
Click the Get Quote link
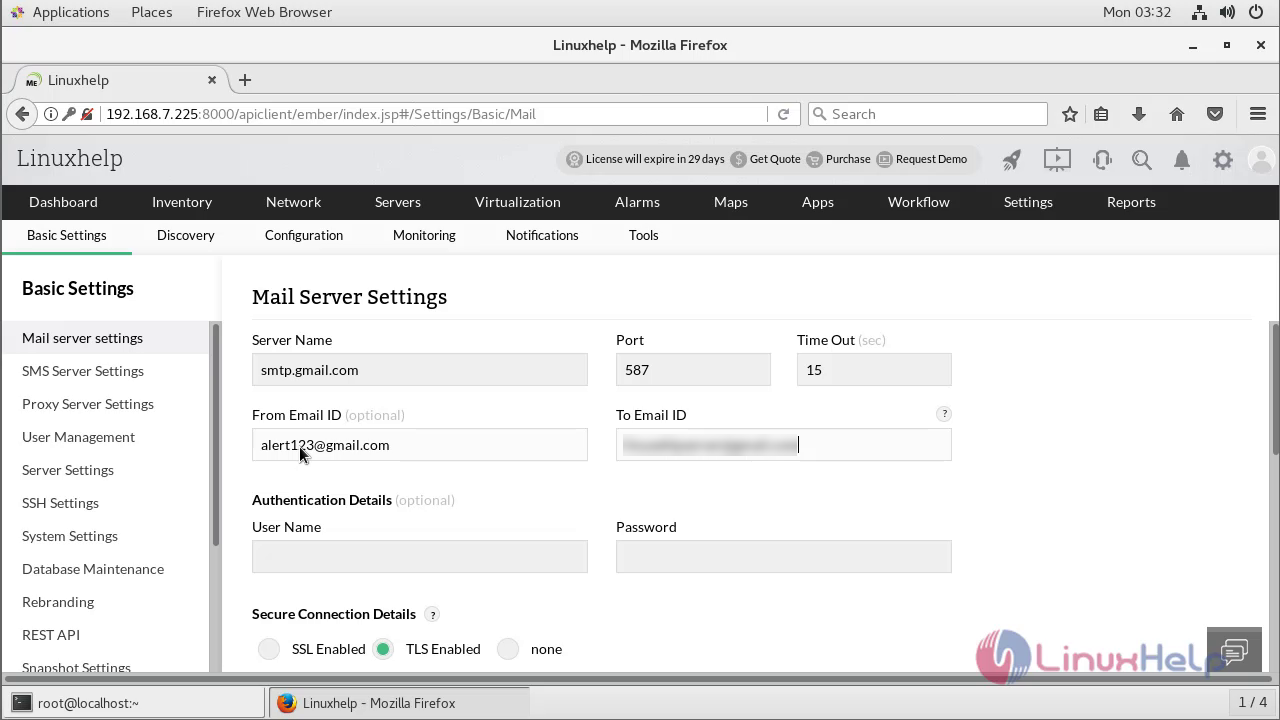(x=766, y=159)
